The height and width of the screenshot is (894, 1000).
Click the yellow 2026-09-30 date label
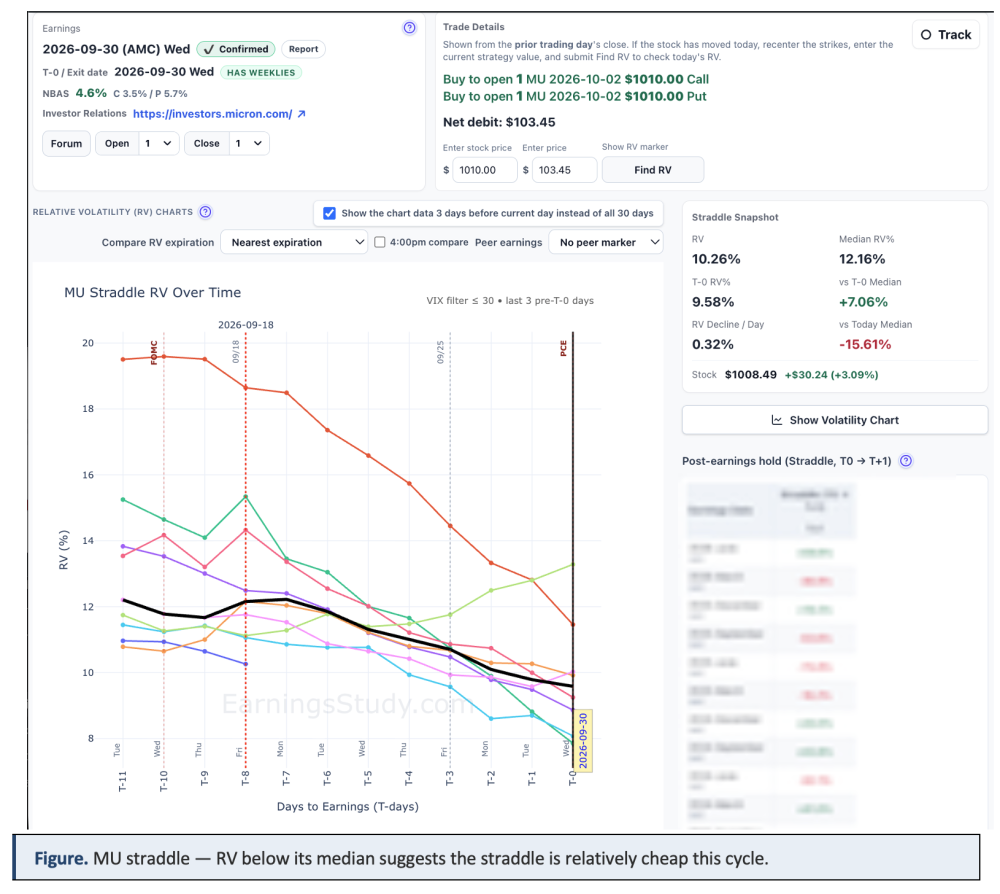583,740
